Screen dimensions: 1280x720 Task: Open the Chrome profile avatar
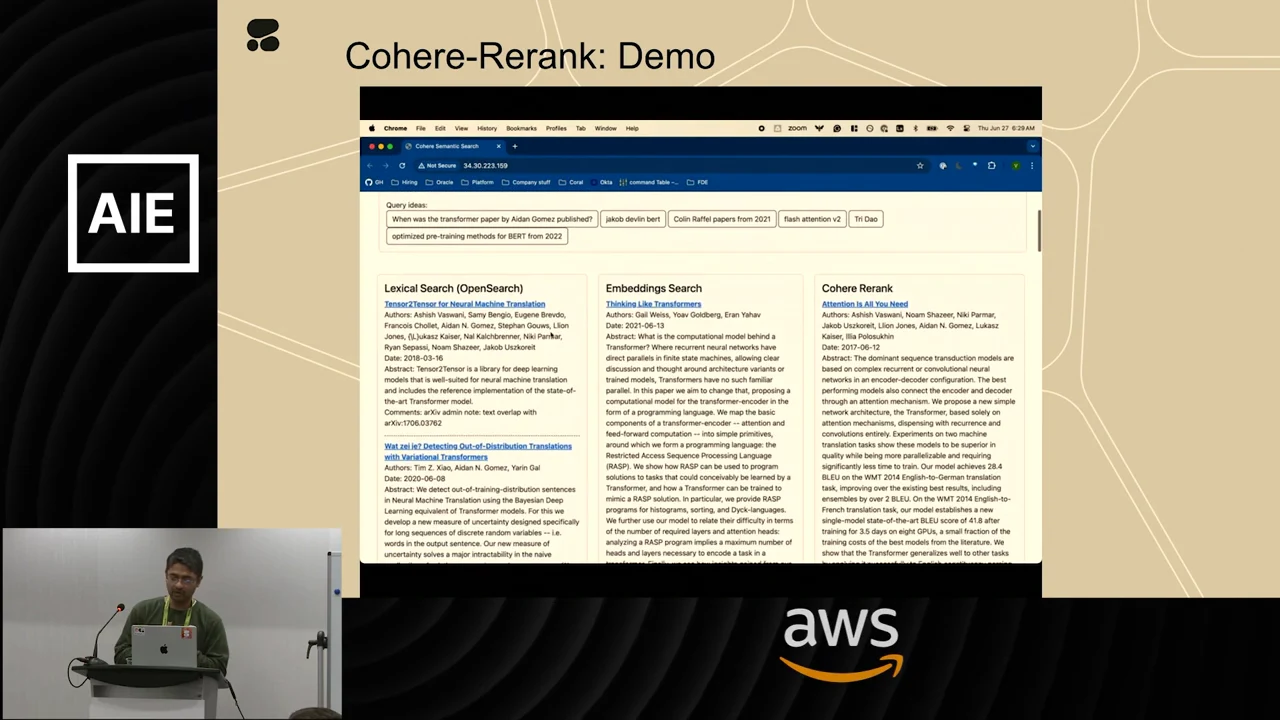coord(1015,165)
